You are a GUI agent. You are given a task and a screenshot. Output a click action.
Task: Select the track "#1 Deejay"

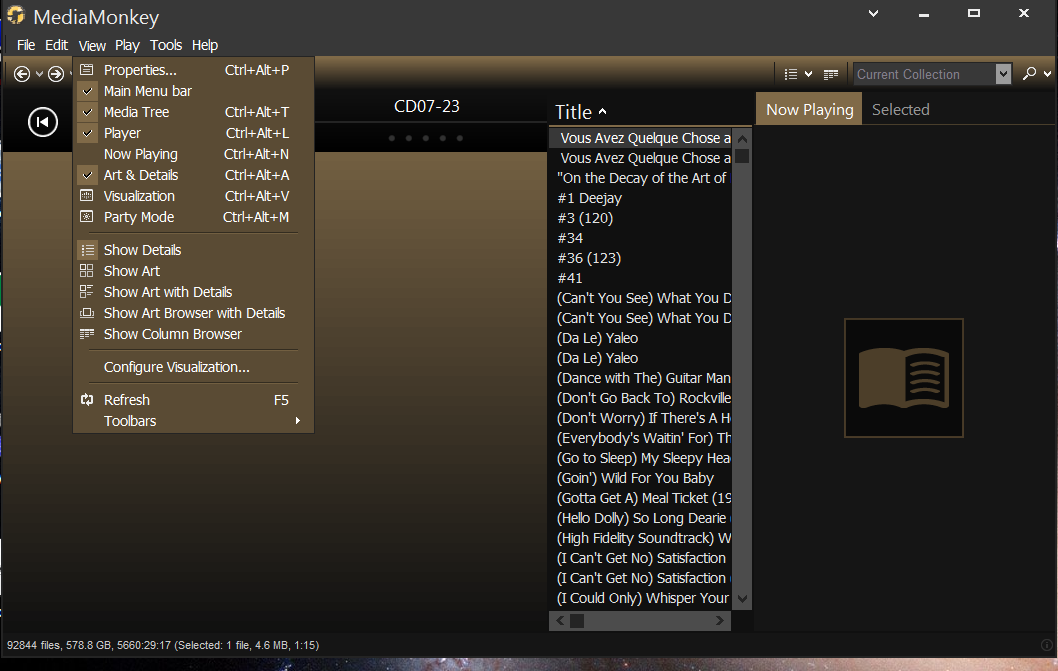[x=590, y=198]
